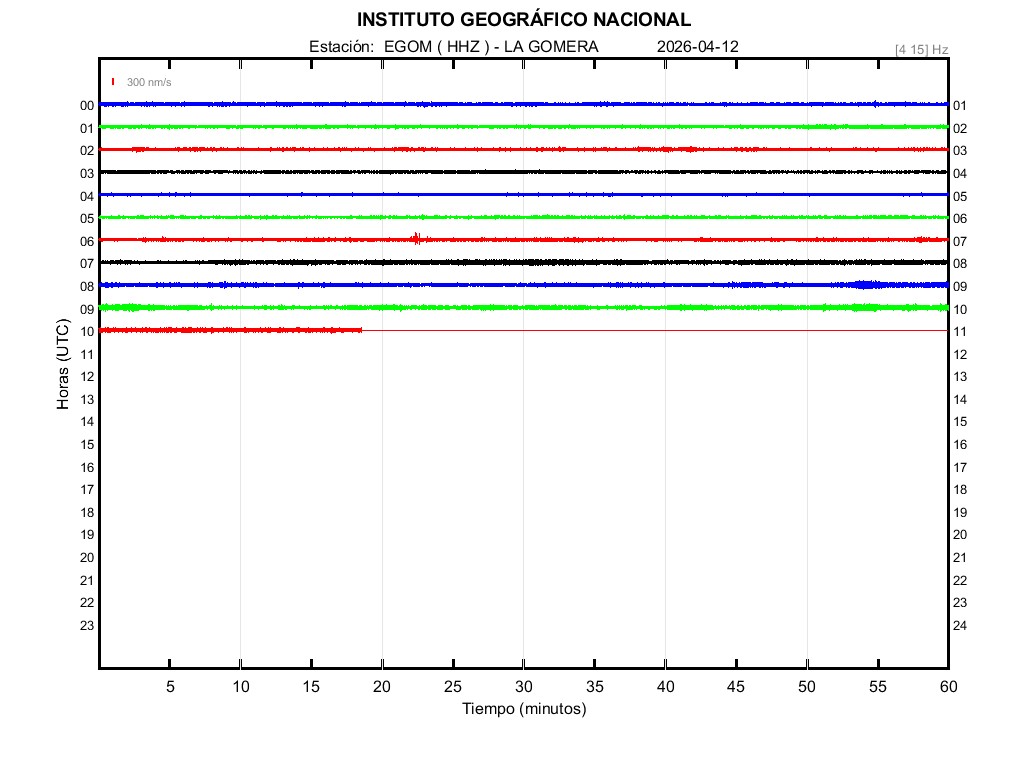Click the Tiempo (minutos) axis label
Screen dimensions: 1024x768
(523, 709)
